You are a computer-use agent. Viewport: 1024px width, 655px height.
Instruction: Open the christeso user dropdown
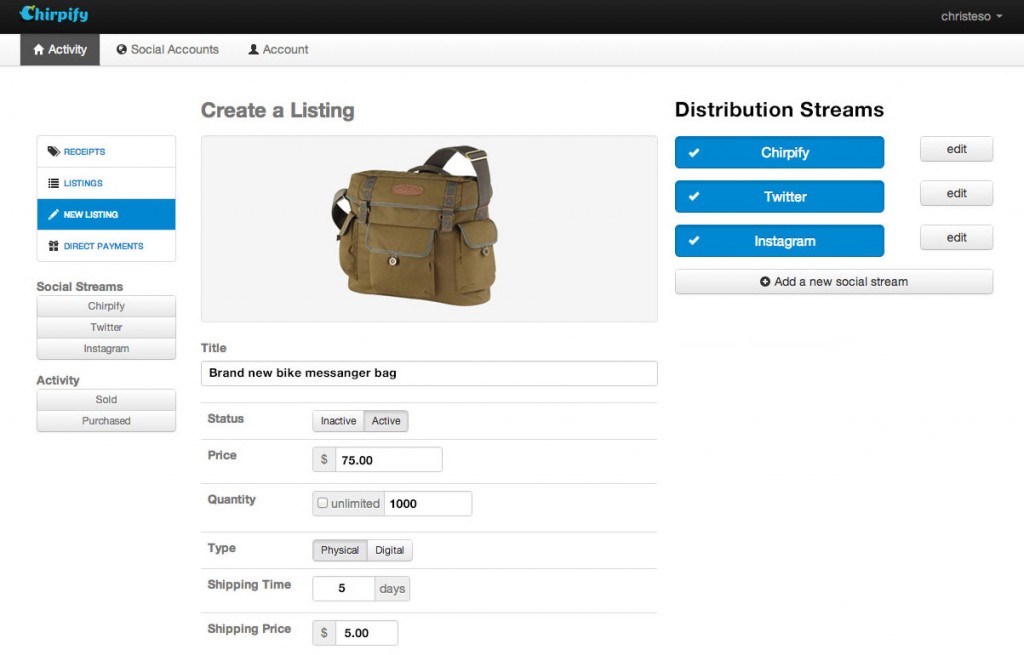coord(971,16)
